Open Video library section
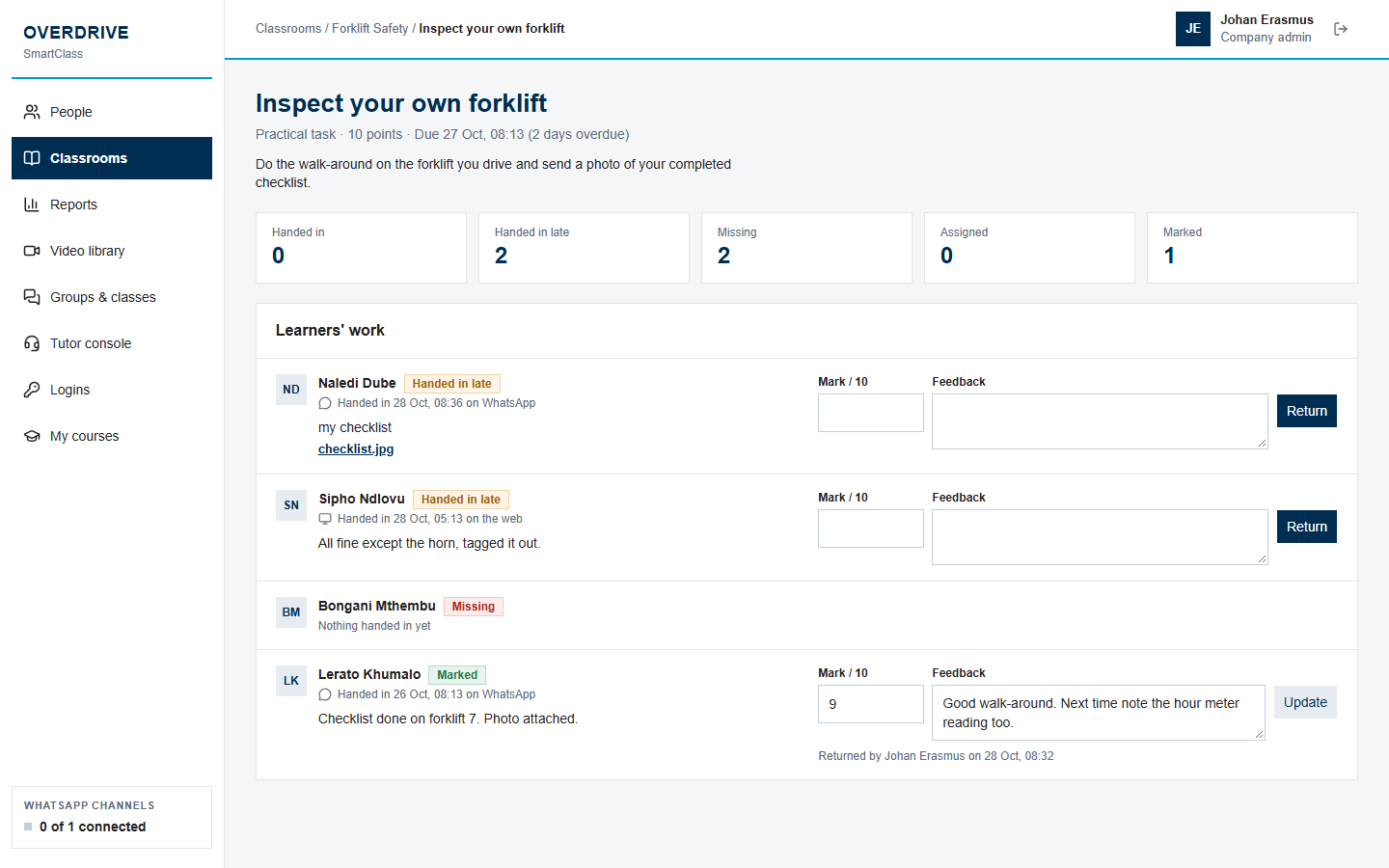This screenshot has width=1389, height=868. tap(112, 251)
